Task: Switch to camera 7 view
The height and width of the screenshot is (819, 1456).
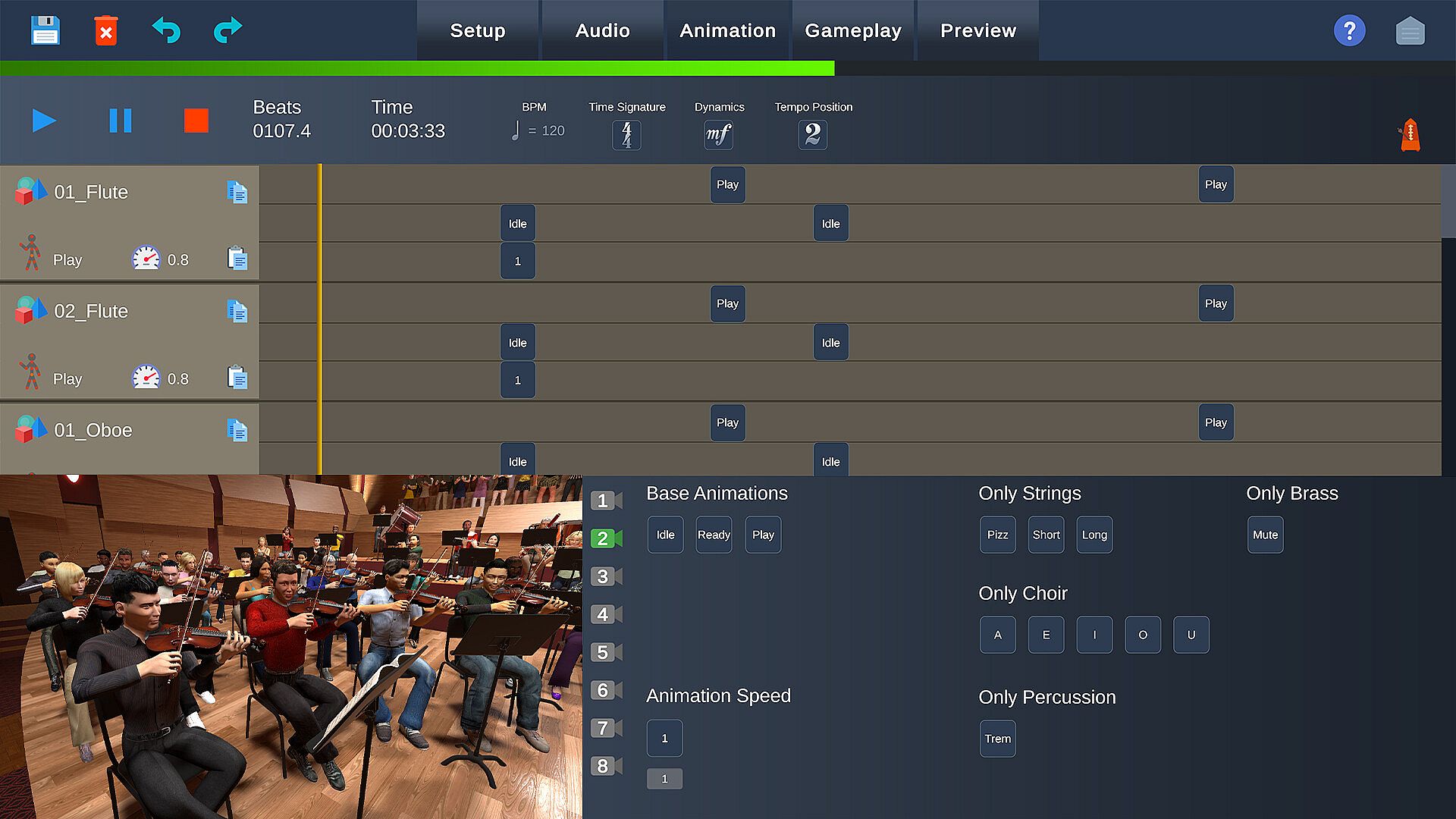Action: (x=605, y=728)
